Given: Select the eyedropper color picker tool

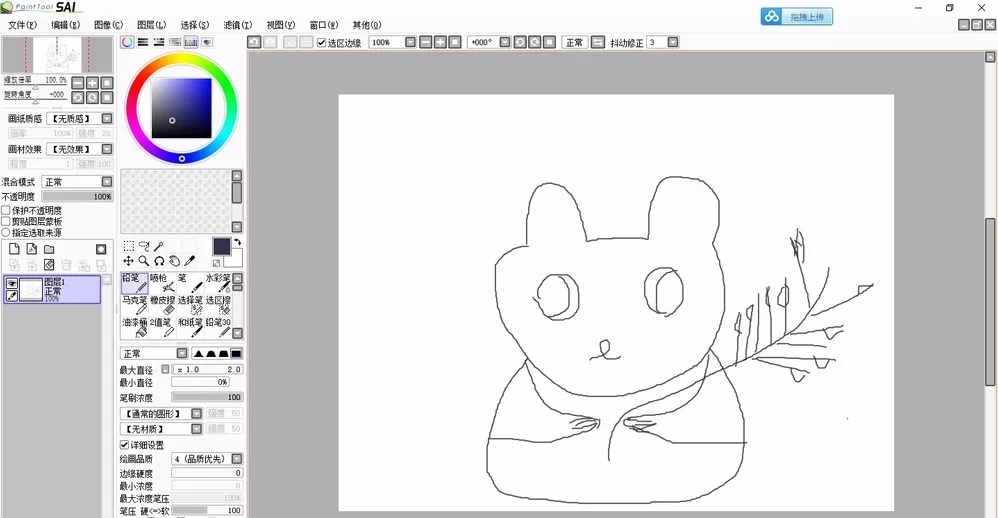Looking at the screenshot, I should click(190, 261).
